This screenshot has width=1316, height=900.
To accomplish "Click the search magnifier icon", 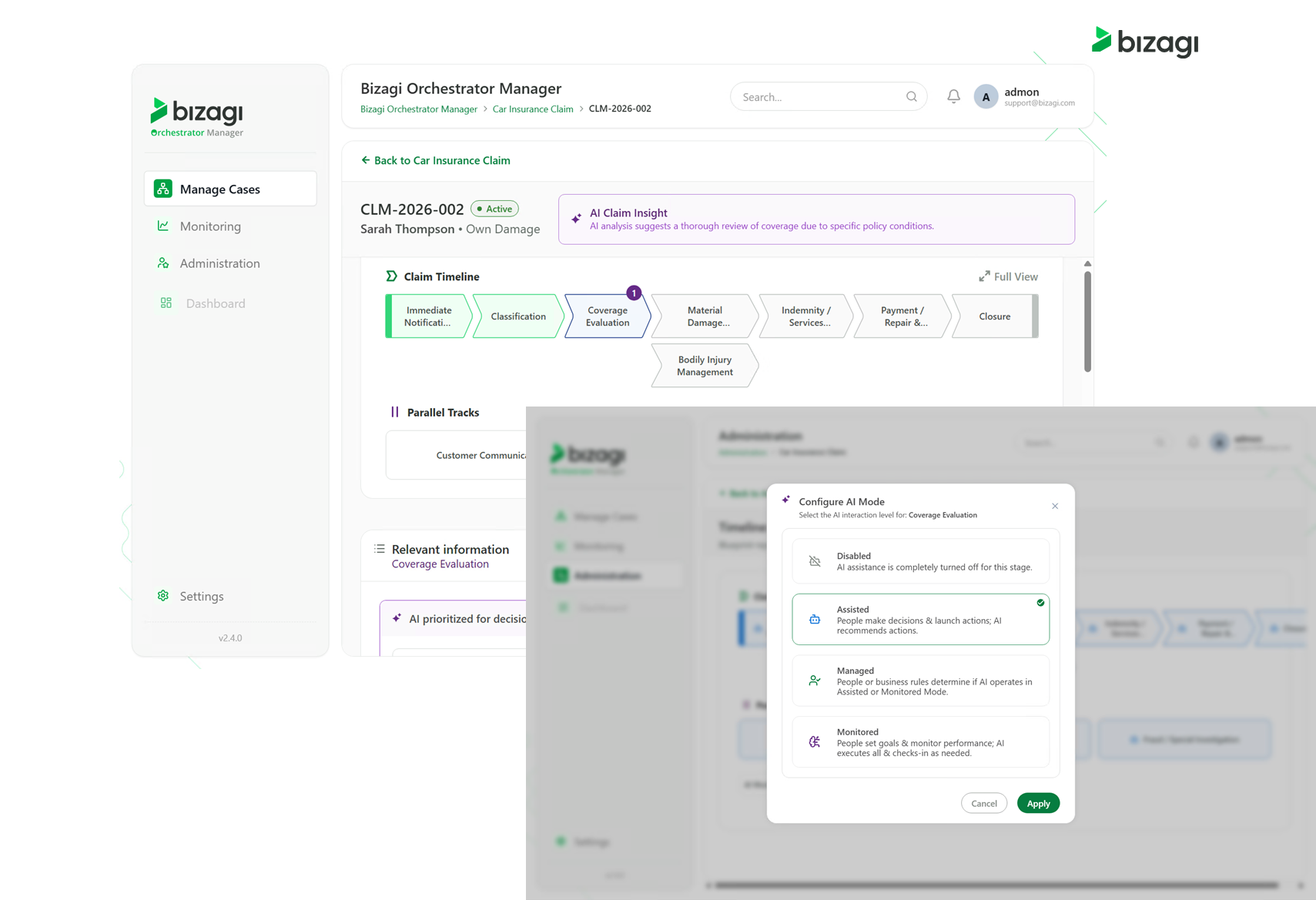I will (912, 96).
